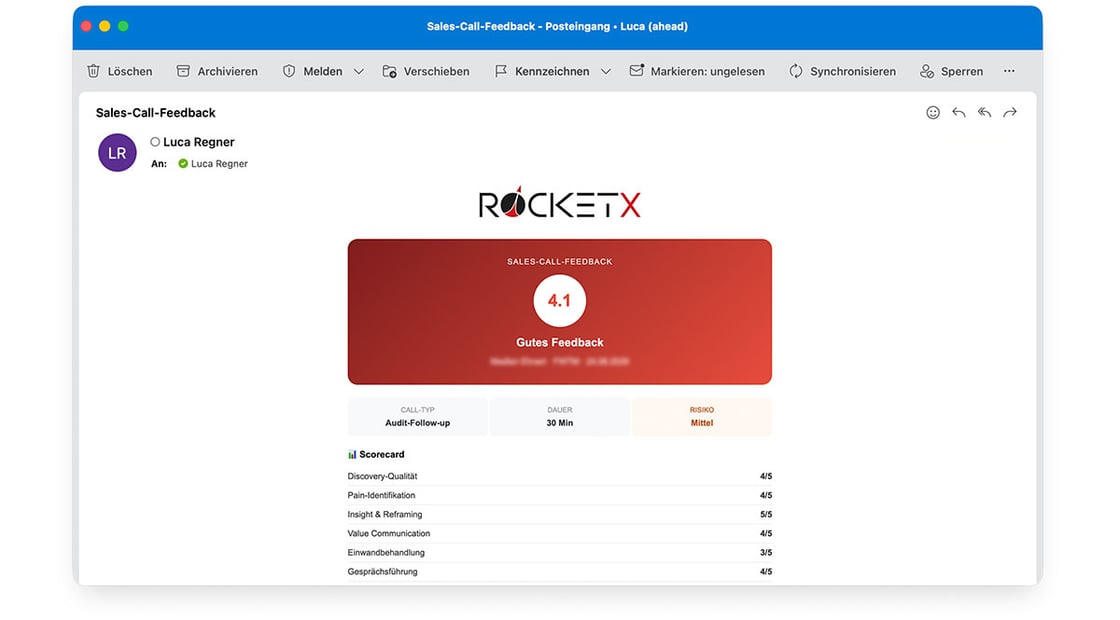
Task: Add an emoji reaction to the email
Action: pos(933,112)
